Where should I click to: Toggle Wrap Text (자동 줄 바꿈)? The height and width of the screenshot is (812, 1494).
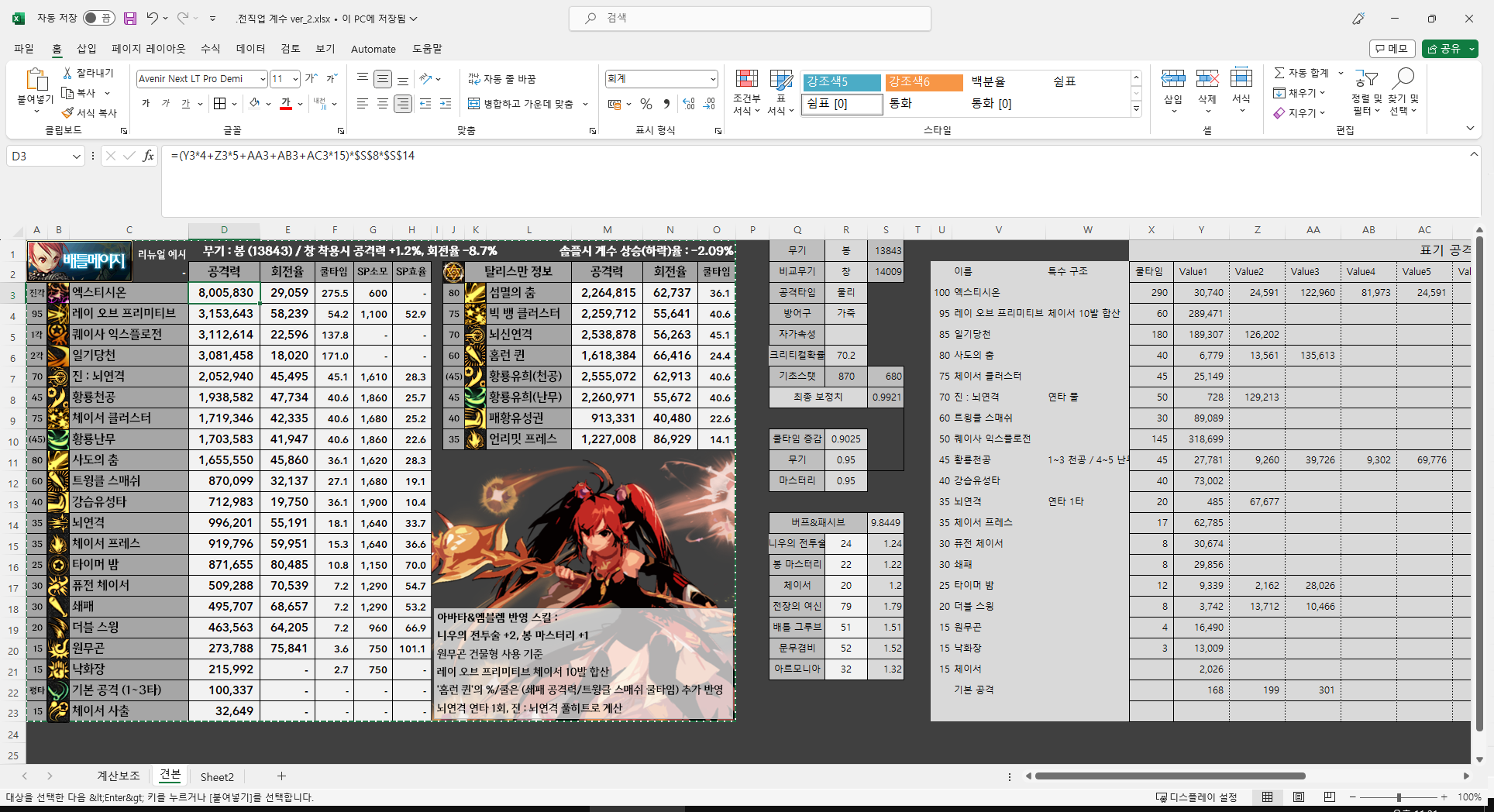(502, 79)
